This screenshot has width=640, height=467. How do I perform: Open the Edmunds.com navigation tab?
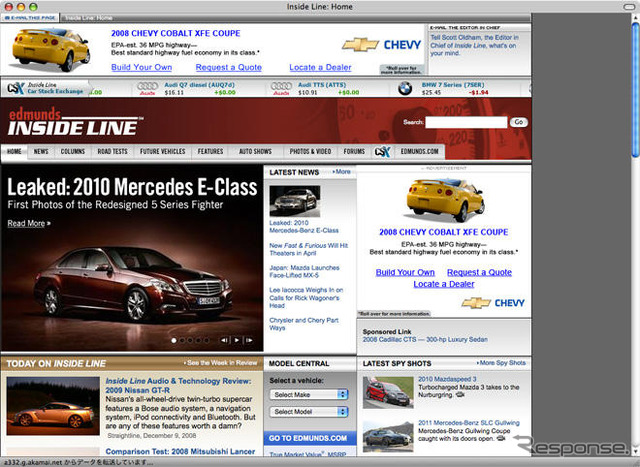point(420,151)
